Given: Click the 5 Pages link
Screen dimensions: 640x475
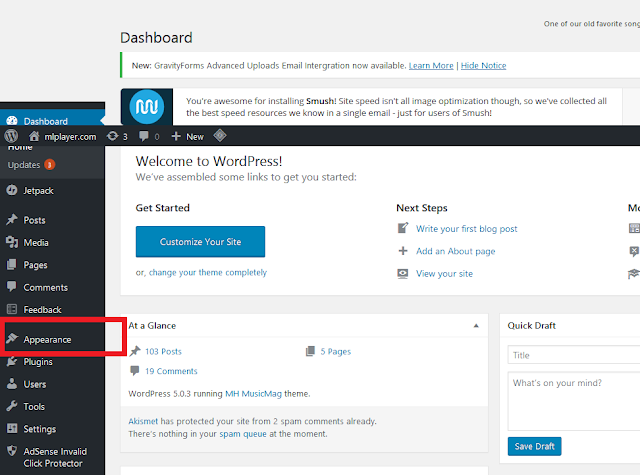Looking at the screenshot, I should point(336,351).
